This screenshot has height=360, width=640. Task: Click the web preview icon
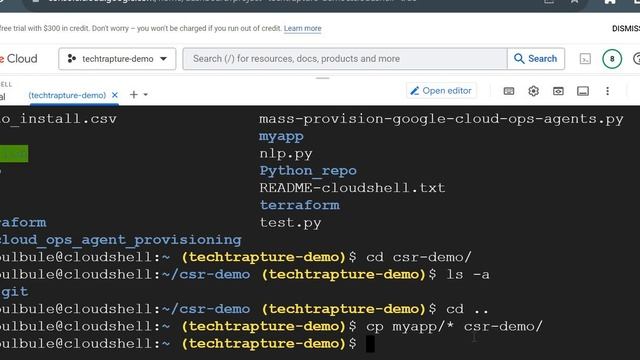(558, 91)
